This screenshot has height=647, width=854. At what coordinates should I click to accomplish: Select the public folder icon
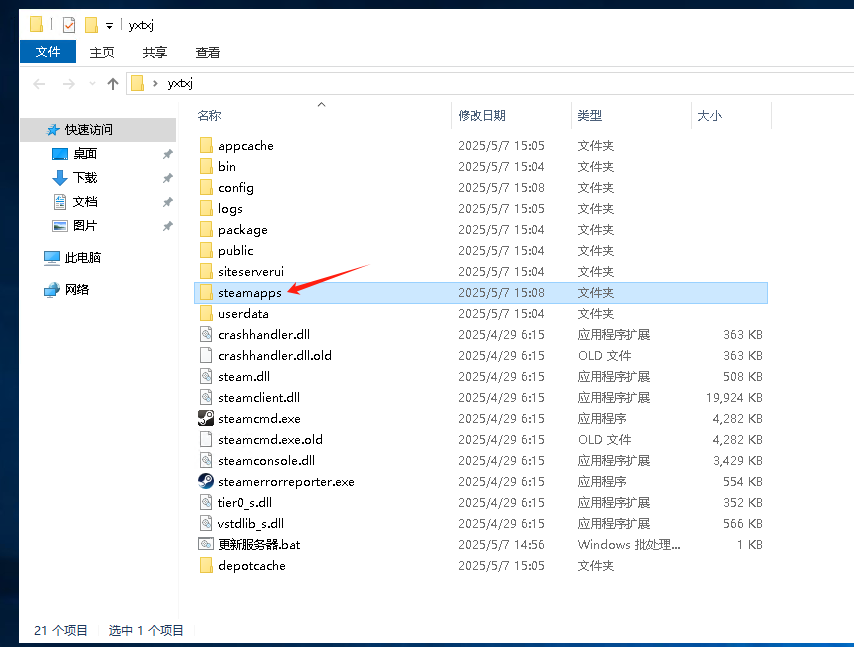coord(206,250)
